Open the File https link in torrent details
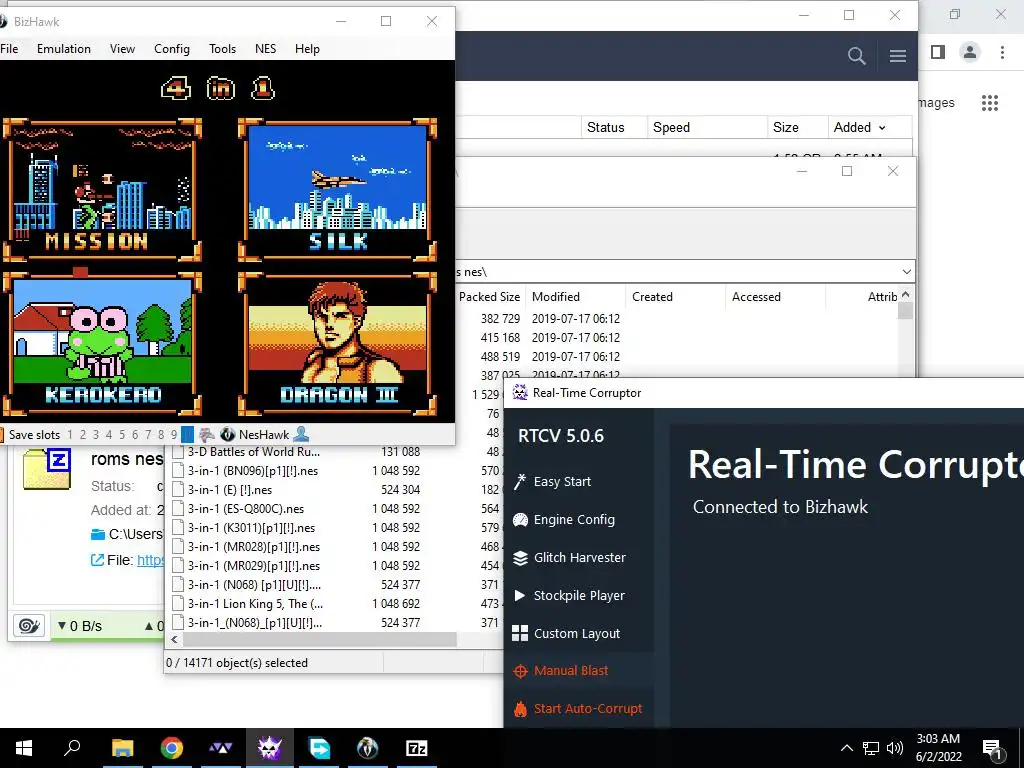This screenshot has width=1024, height=768. [150, 560]
